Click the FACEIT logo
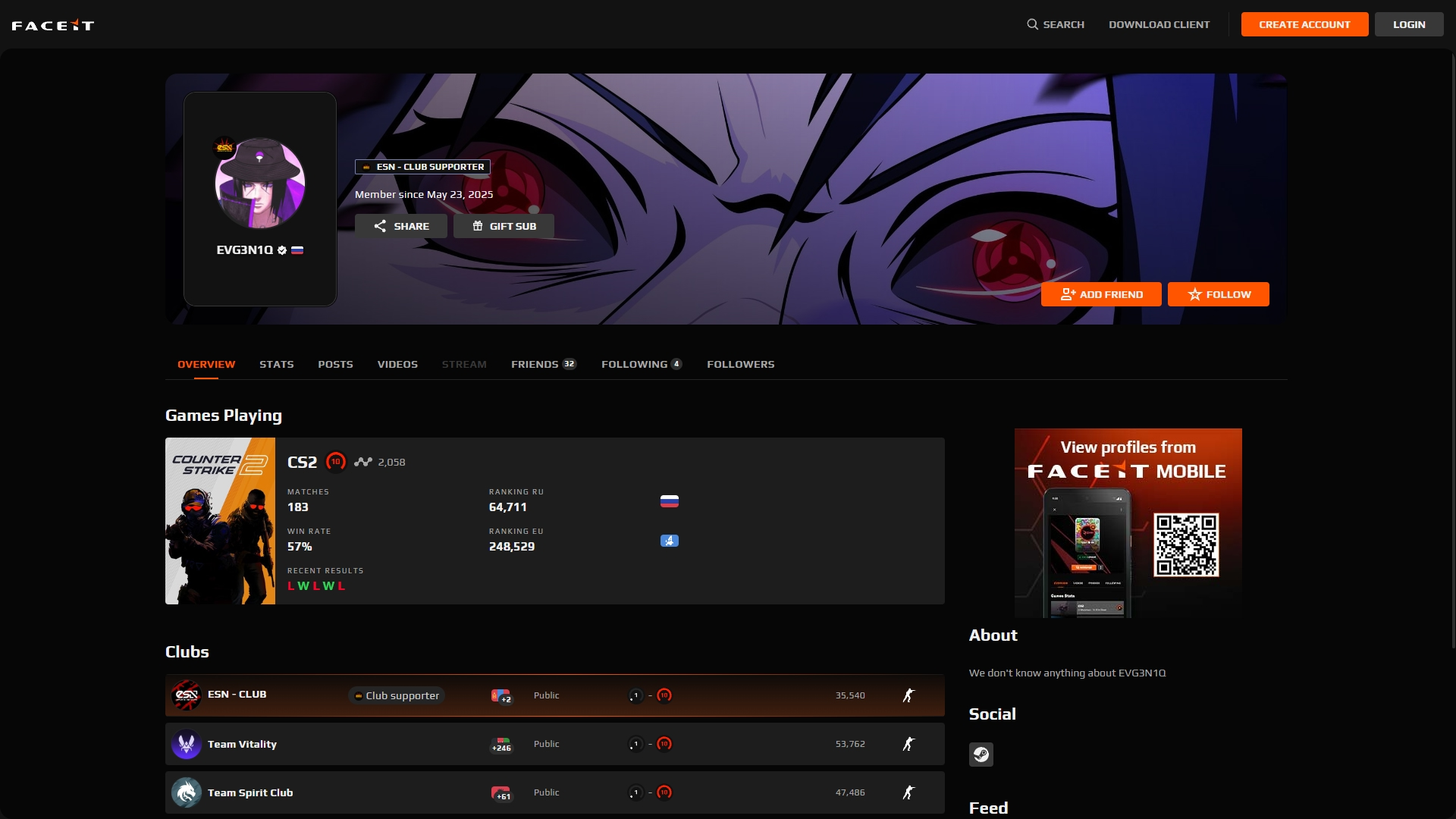The image size is (1456, 819). (53, 25)
